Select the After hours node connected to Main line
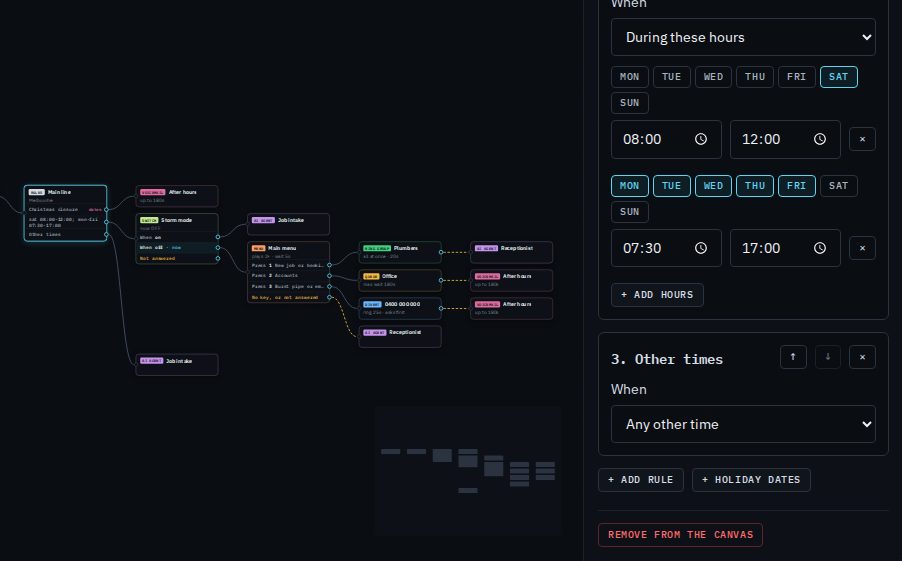902x561 pixels. click(x=177, y=196)
